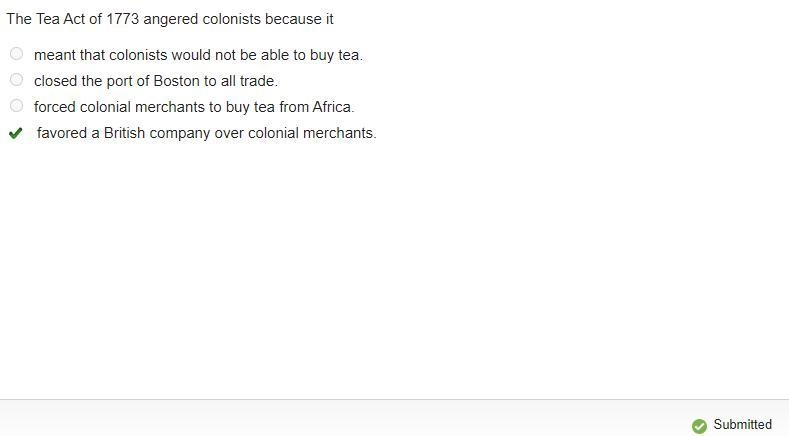This screenshot has width=789, height=436.
Task: Click answer text 'favored a British company over colonial merchants'
Action: coord(206,133)
